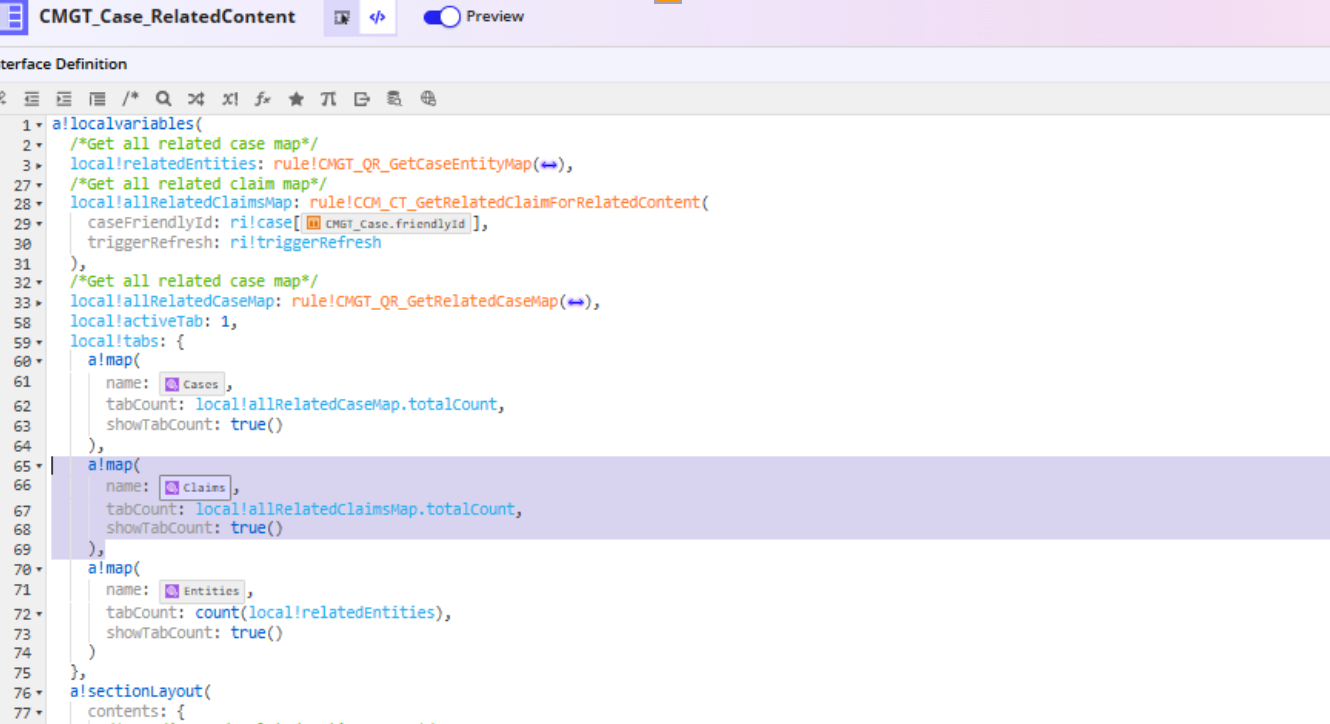Expand the folded code at line 33
Image resolution: width=1330 pixels, height=724 pixels.
[39, 303]
